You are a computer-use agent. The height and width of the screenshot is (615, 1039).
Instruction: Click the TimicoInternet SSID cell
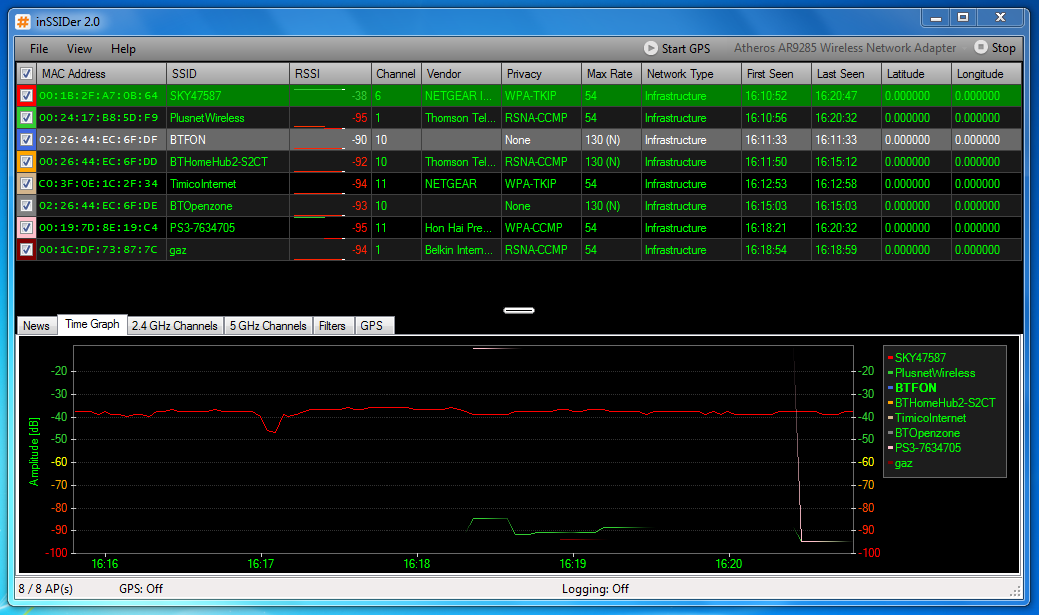[228, 184]
